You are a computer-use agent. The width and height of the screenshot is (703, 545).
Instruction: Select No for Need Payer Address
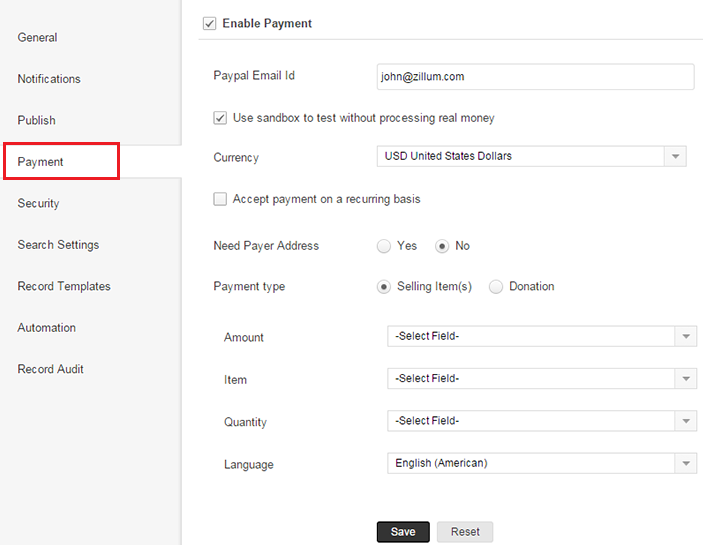(x=441, y=246)
